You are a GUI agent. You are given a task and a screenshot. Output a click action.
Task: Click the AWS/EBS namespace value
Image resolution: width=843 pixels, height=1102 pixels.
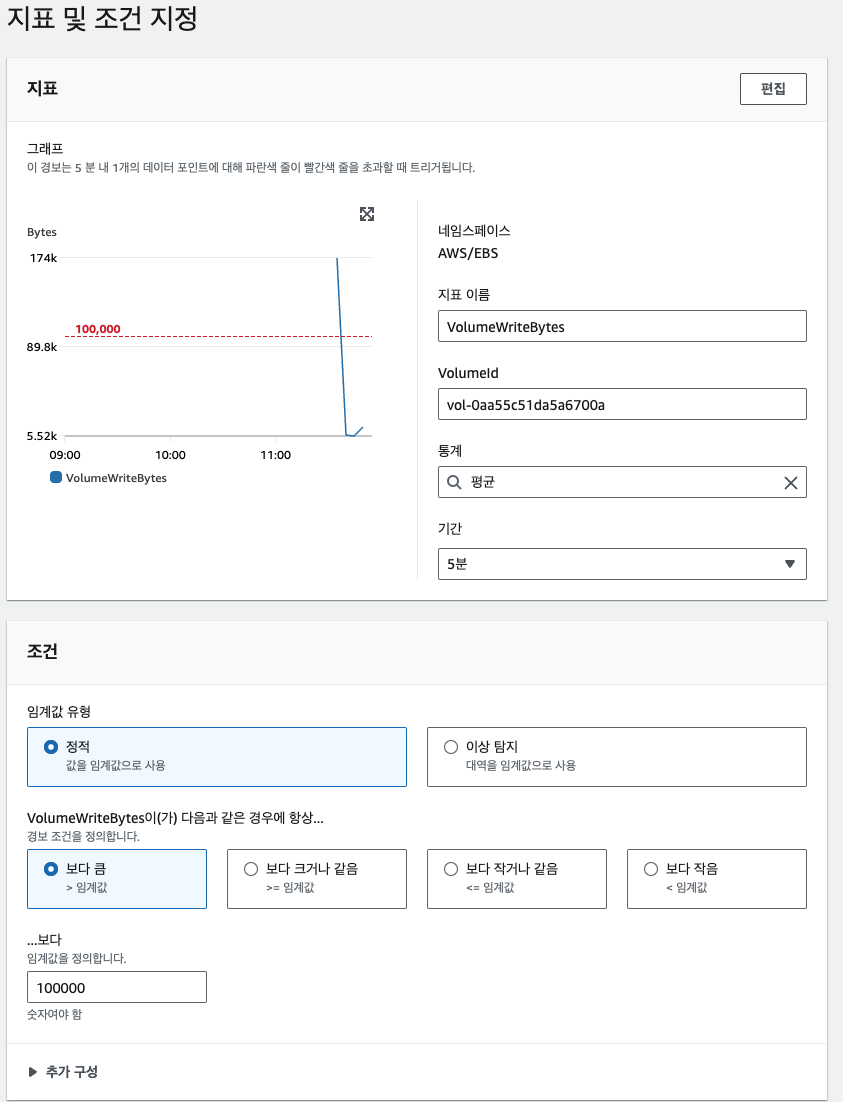click(468, 253)
